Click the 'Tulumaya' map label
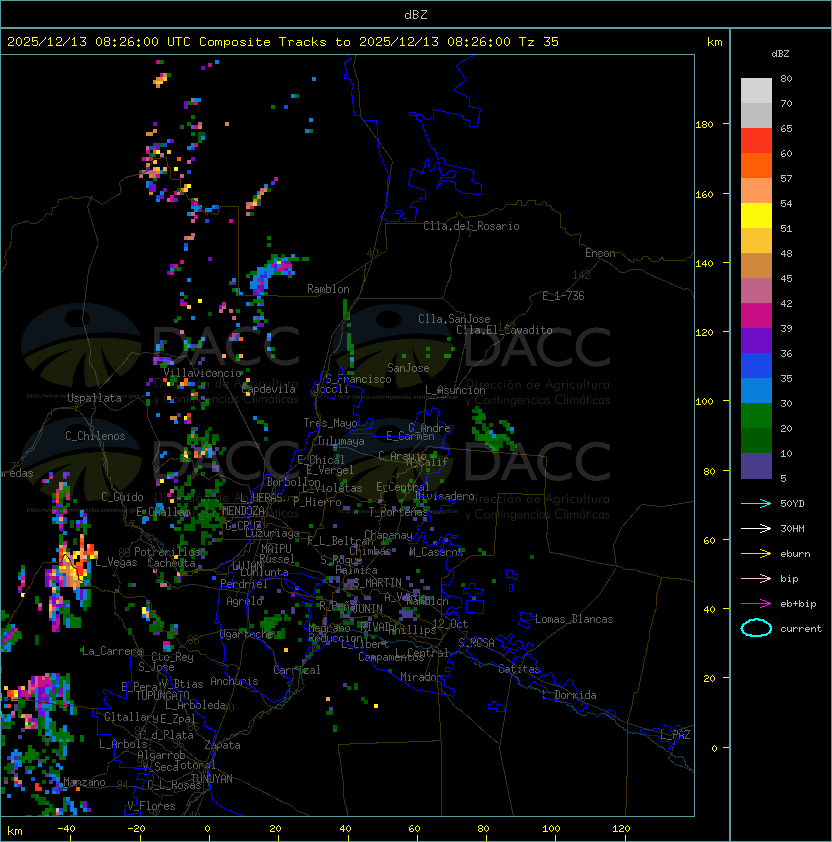 (341, 441)
